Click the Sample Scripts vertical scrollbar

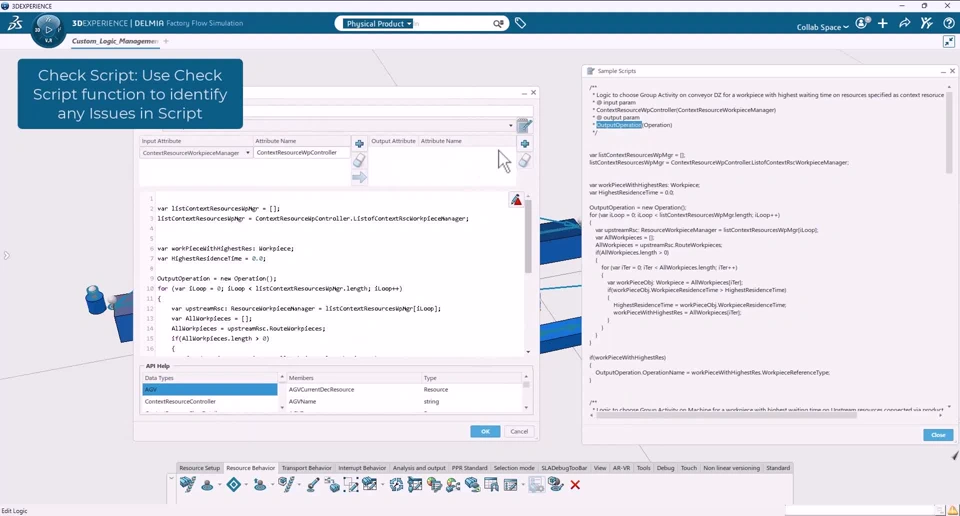[x=950, y=132]
